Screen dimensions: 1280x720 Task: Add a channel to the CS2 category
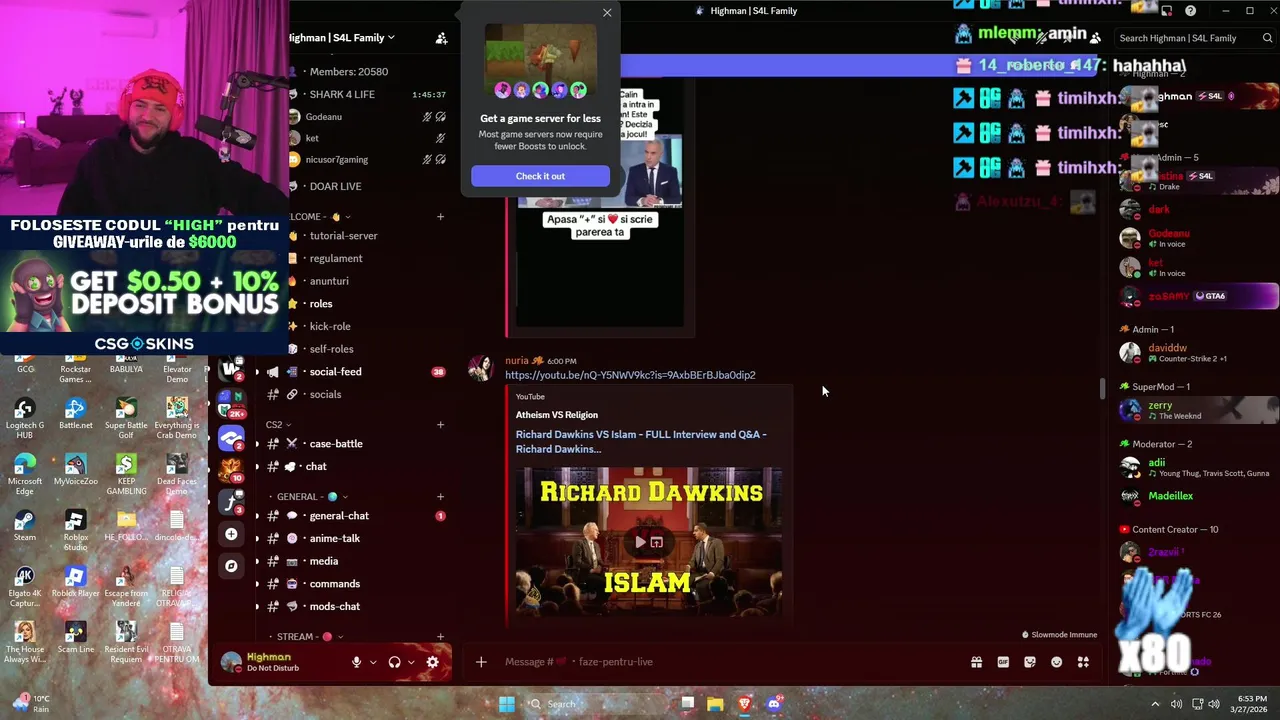click(x=441, y=425)
